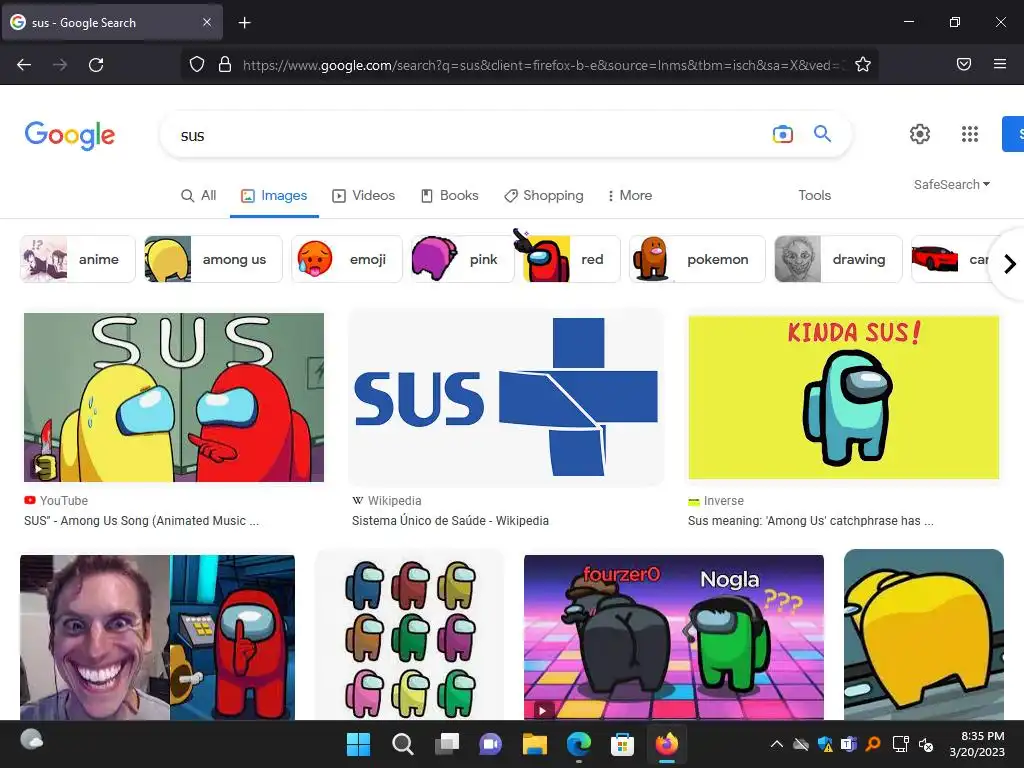The height and width of the screenshot is (768, 1024).
Task: Open Sistema Único de Saúde - Wikipedia link
Action: (450, 520)
